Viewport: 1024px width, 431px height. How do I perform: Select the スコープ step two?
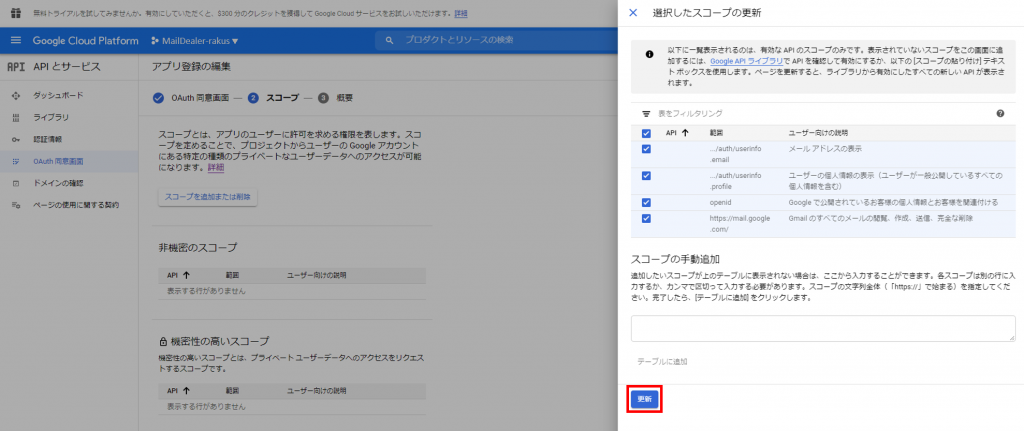(x=273, y=99)
